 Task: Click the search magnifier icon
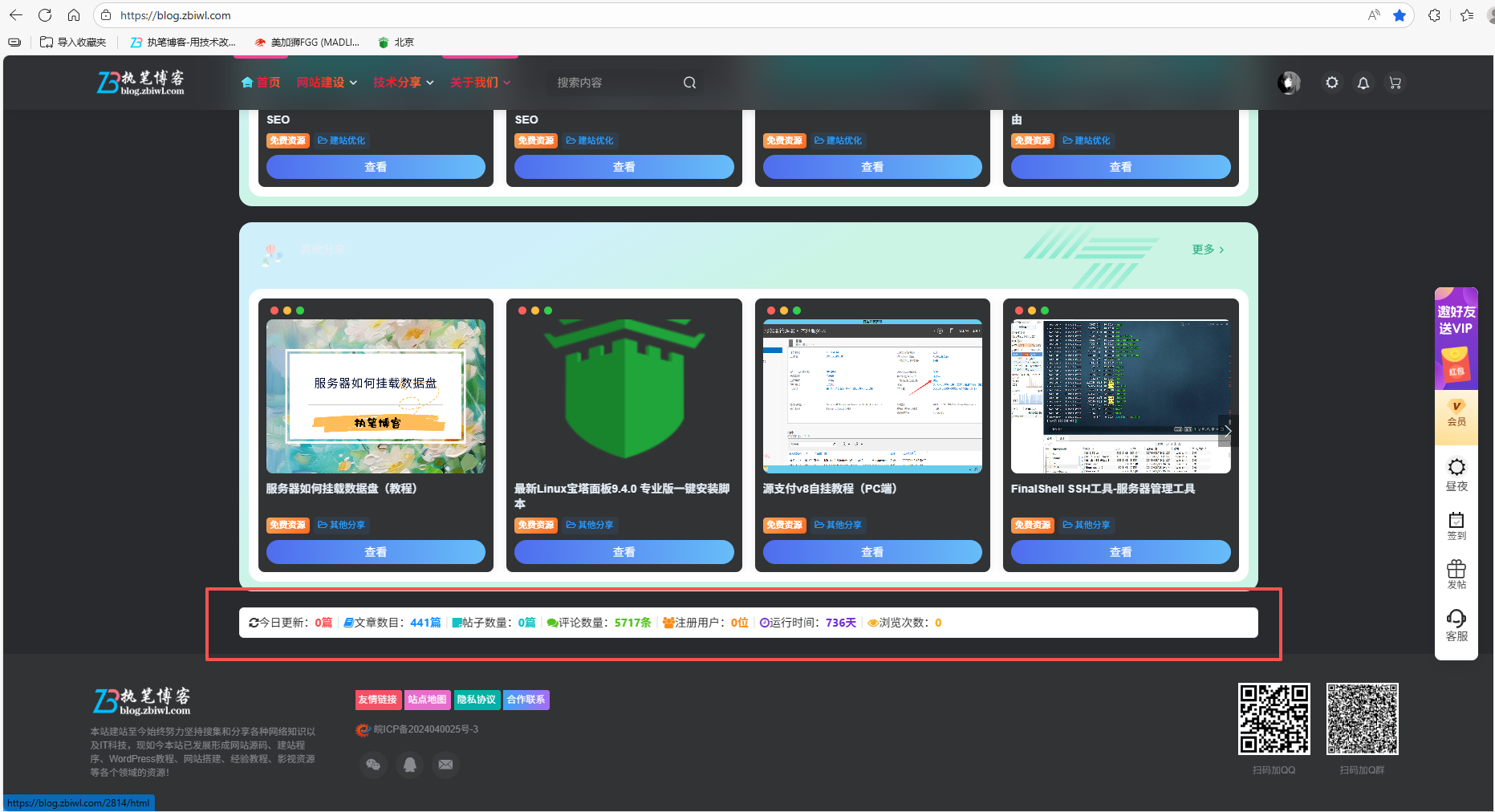[x=689, y=83]
